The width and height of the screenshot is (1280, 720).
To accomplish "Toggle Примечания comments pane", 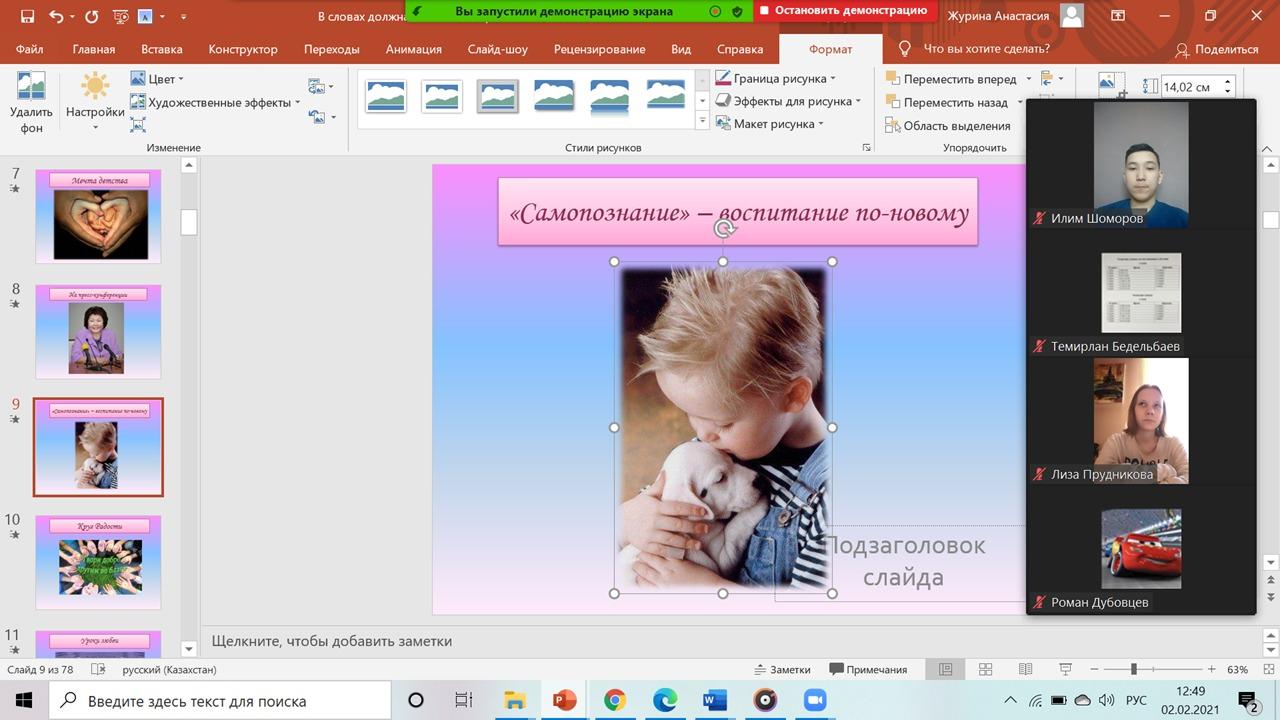I will coord(868,669).
